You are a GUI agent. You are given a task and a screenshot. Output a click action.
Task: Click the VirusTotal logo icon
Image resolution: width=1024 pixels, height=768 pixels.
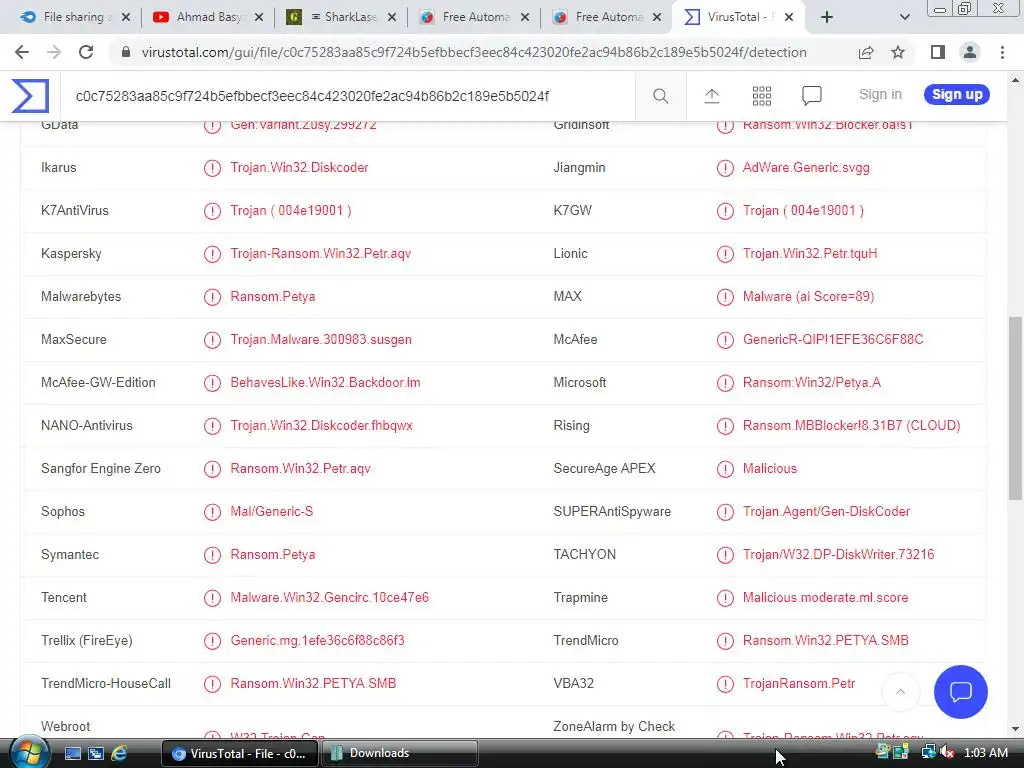pyautogui.click(x=30, y=96)
